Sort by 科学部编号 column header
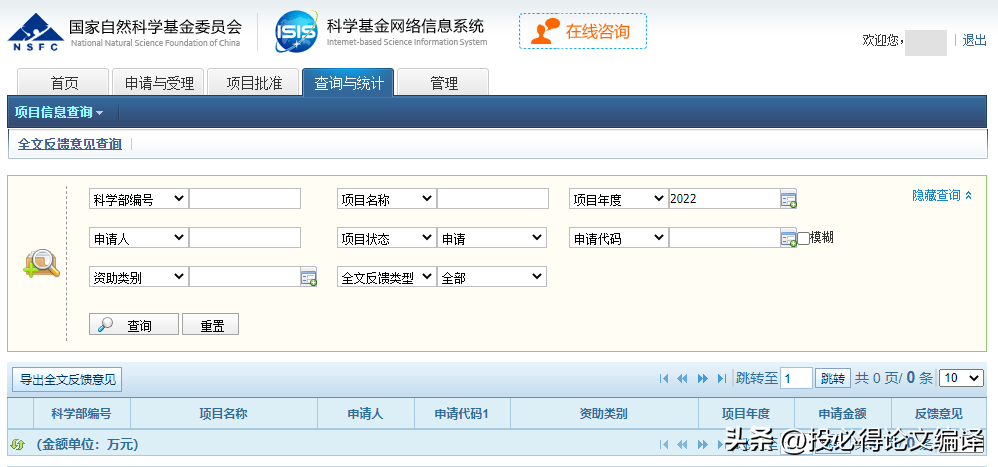 click(x=81, y=414)
